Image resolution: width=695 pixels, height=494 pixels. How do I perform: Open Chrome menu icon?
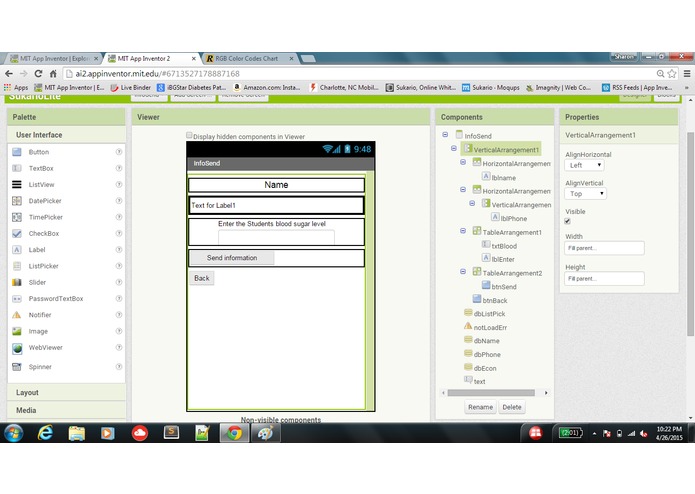tap(687, 74)
